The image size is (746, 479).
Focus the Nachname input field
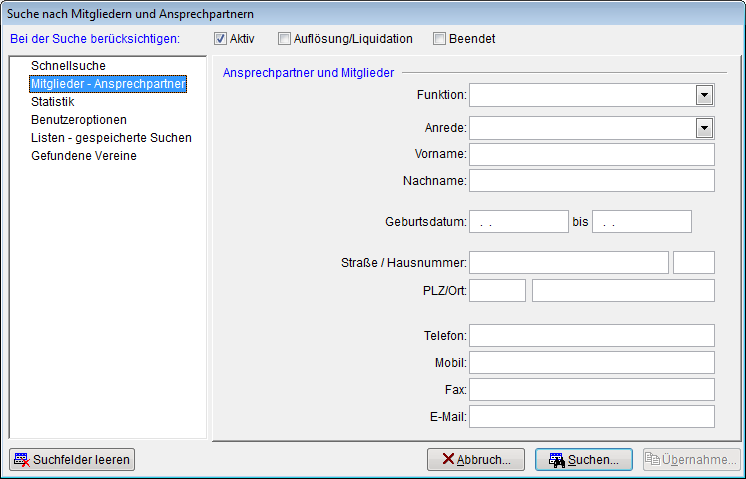pos(591,180)
